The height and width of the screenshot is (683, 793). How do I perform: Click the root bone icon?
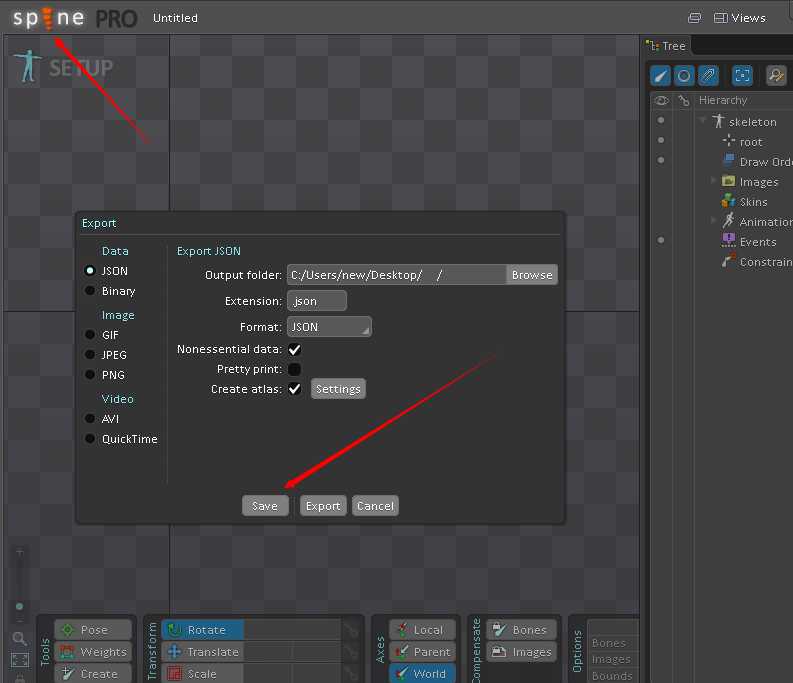(x=729, y=141)
